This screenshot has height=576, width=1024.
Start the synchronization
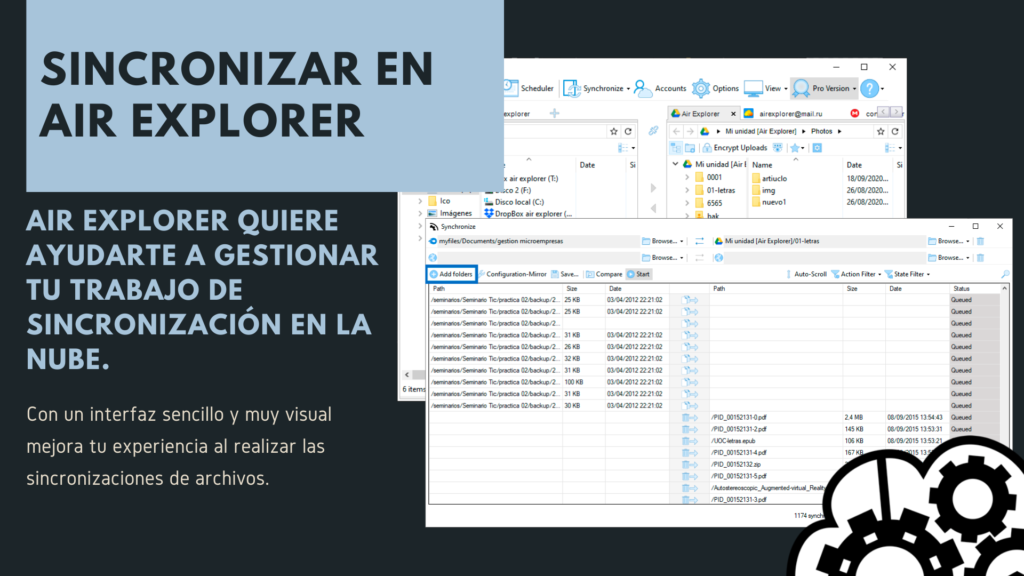pos(638,274)
